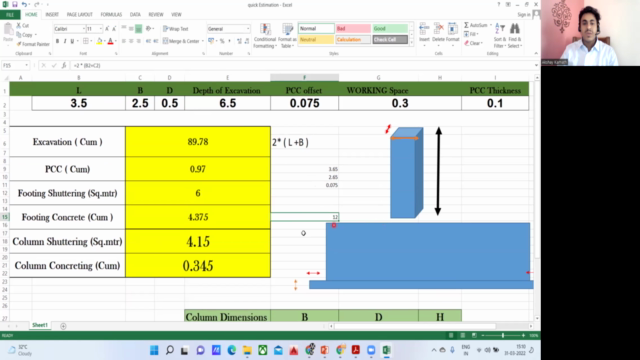This screenshot has height=360, width=640.
Task: Click the zoom slider in status bar
Action: [503, 336]
